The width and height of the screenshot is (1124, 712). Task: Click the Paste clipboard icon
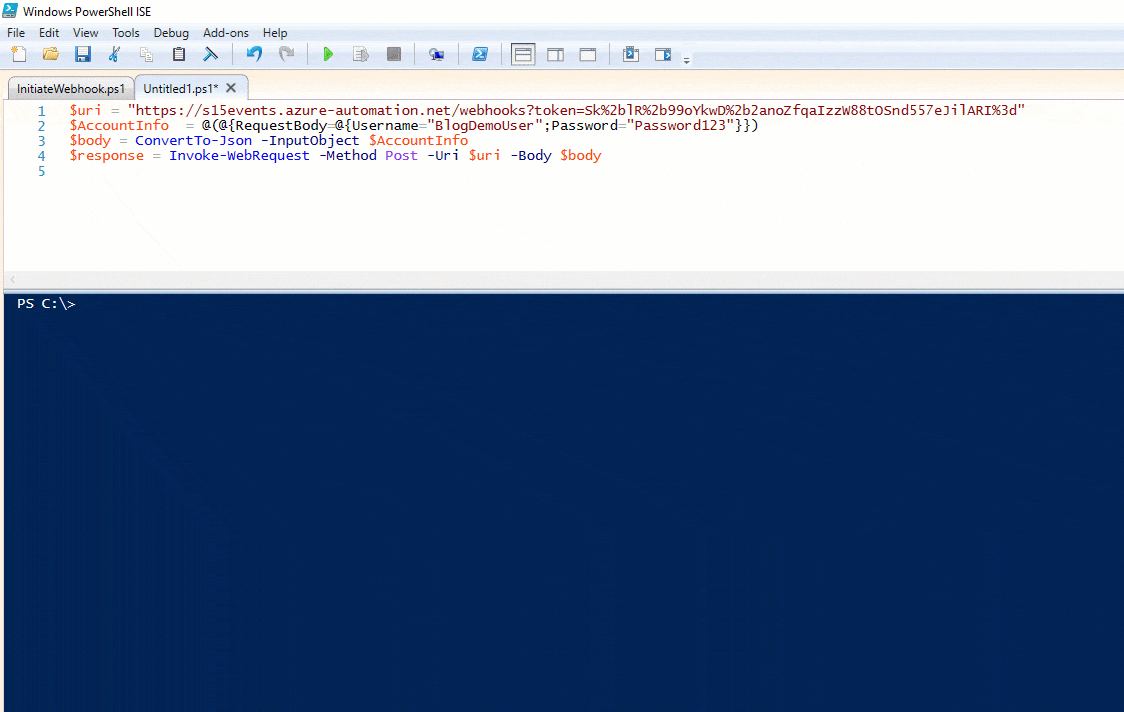(179, 54)
